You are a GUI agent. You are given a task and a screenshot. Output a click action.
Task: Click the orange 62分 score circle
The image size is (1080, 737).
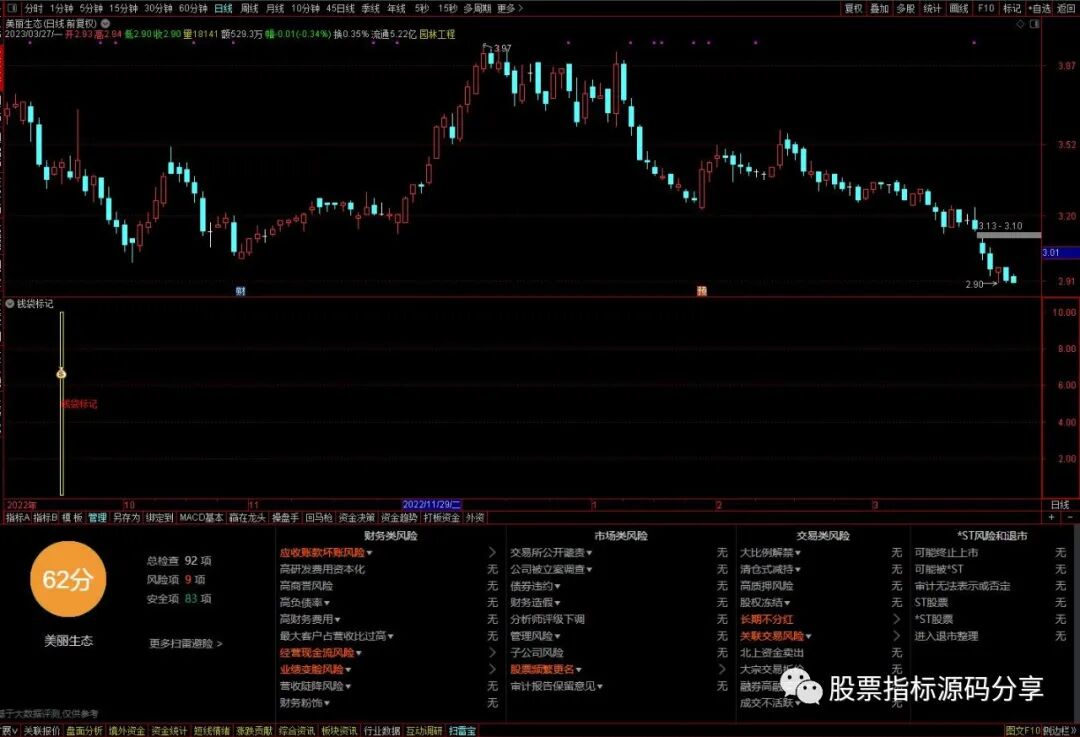[68, 579]
